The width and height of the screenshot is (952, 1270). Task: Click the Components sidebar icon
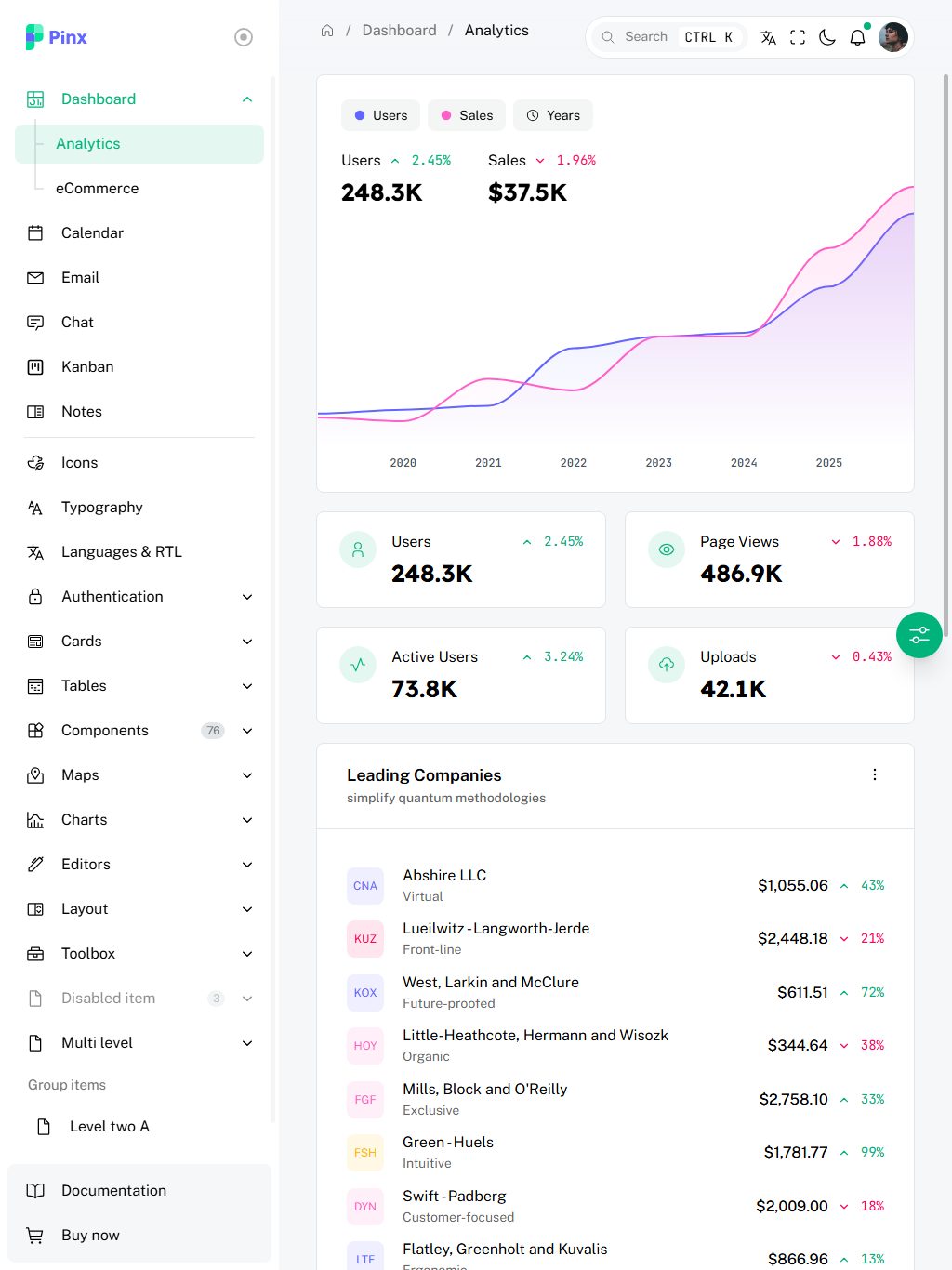pos(35,731)
